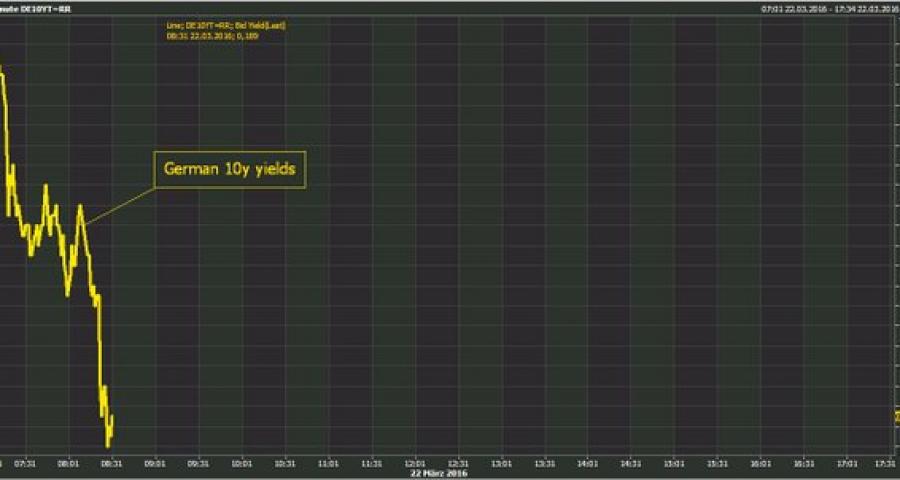This screenshot has height=480, width=900.
Task: Pick the 13:01 time axis label
Action: point(501,463)
